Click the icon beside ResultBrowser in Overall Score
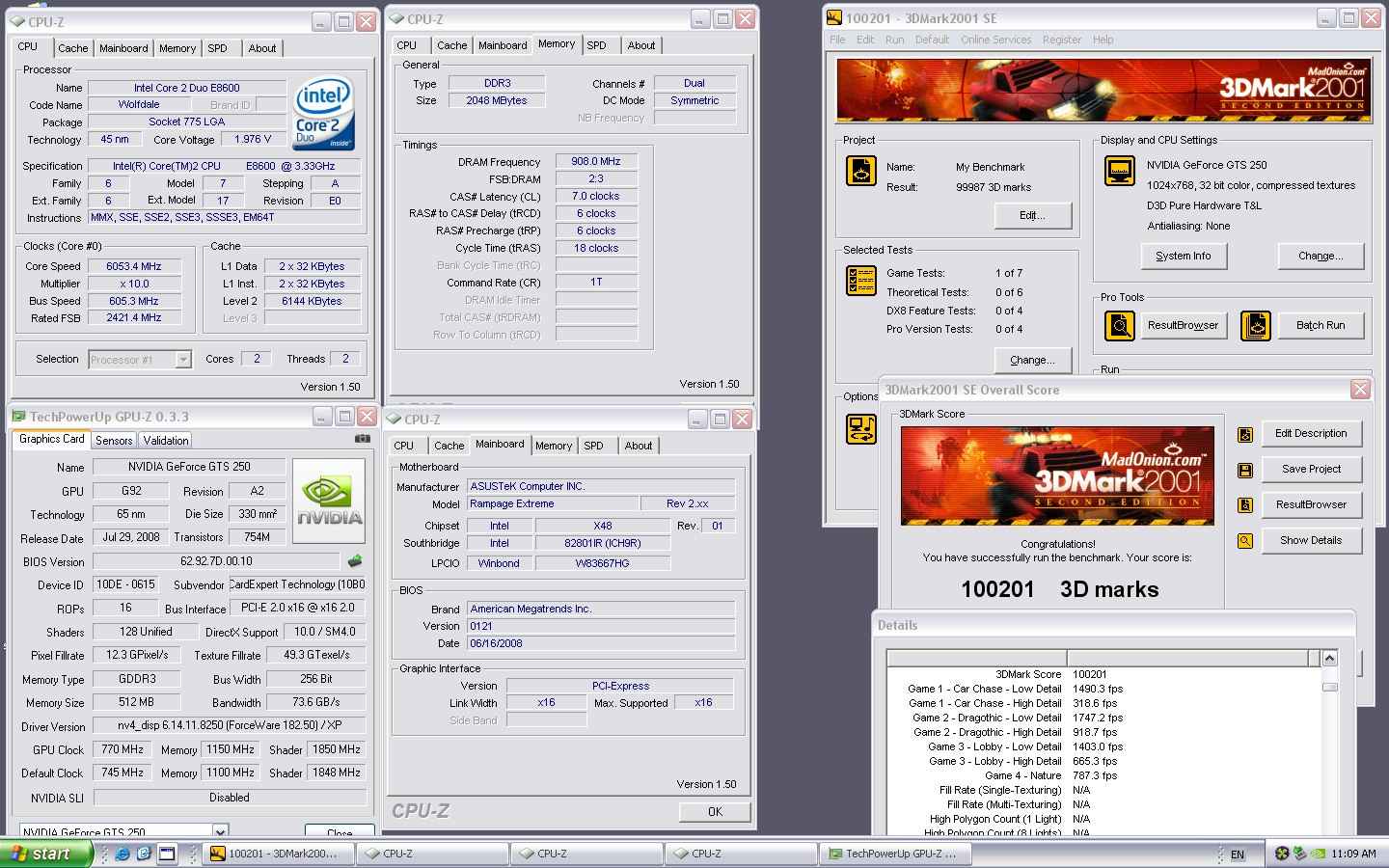The height and width of the screenshot is (868, 1389). pos(1245,504)
